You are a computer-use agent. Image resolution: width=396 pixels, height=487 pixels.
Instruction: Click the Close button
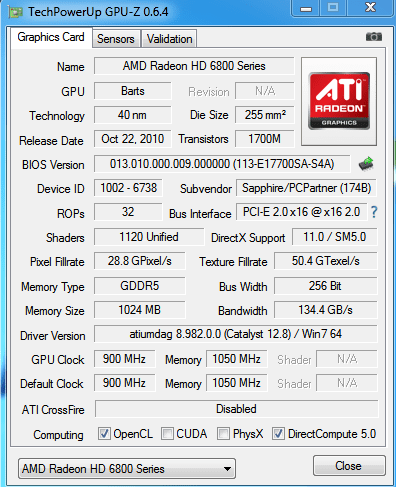pyautogui.click(x=349, y=466)
